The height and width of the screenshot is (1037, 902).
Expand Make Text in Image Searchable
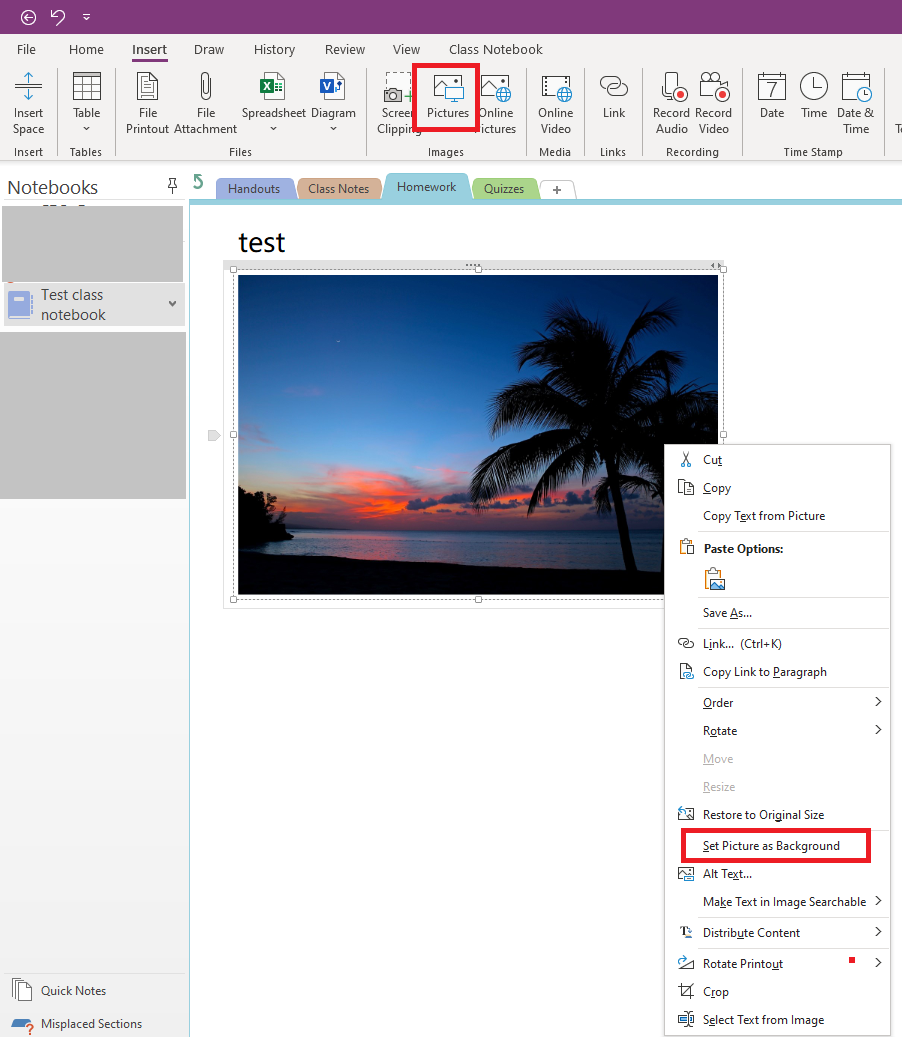(778, 902)
